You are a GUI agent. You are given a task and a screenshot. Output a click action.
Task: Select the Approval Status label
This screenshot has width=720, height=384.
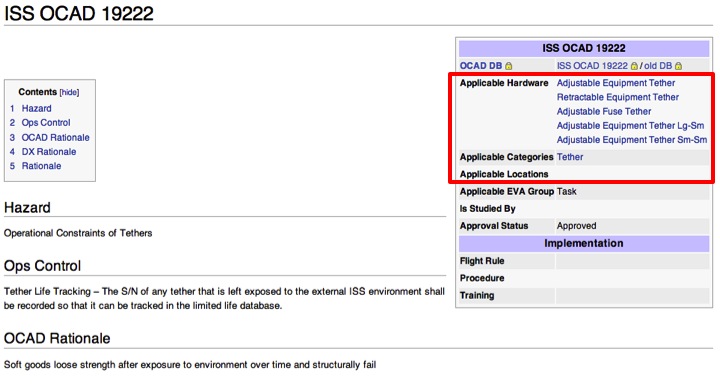click(x=494, y=226)
